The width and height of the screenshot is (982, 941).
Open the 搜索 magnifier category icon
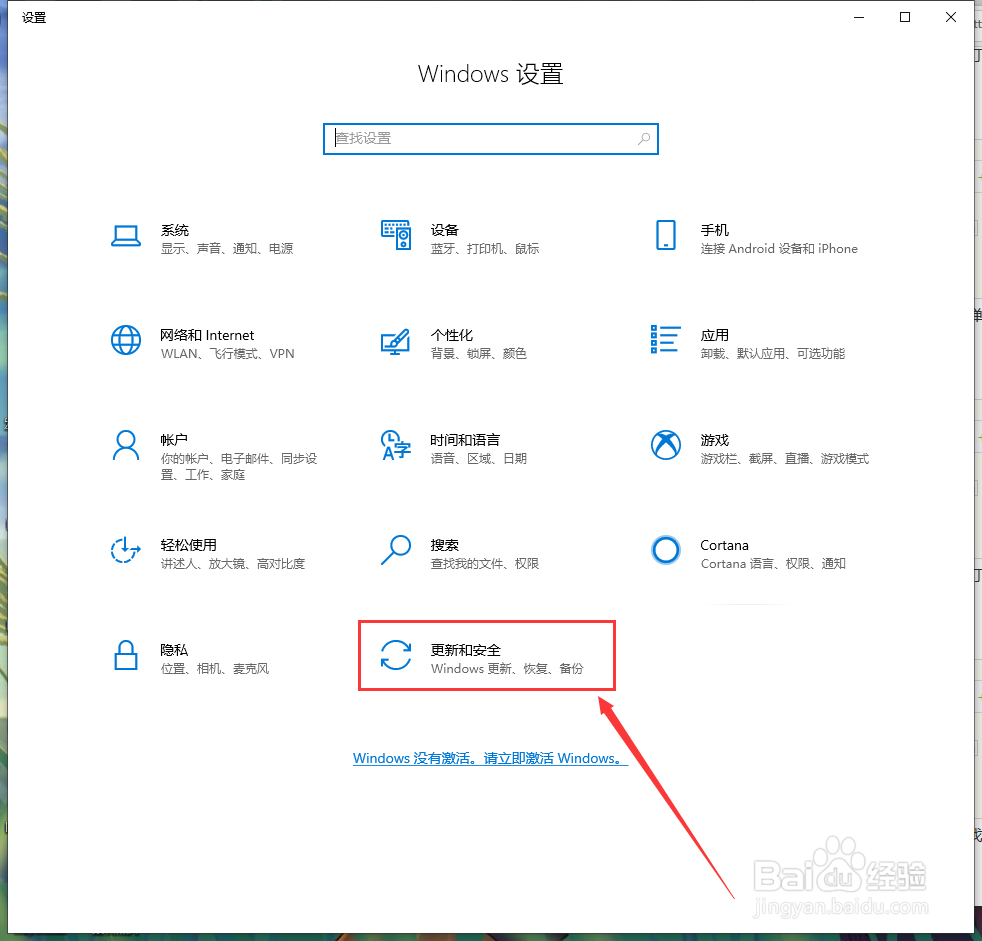tap(396, 550)
